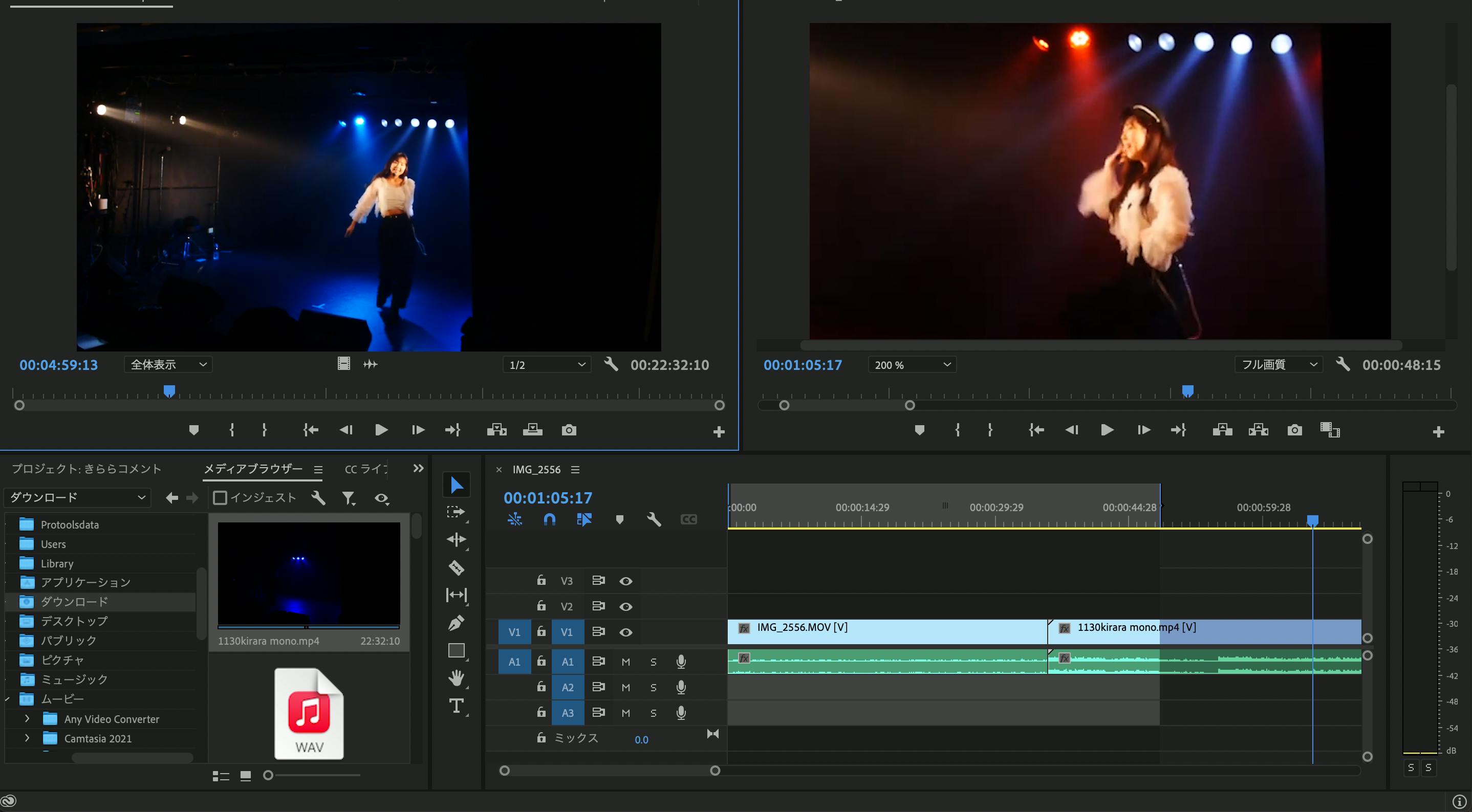Toggle Snap in timeline magnet icon
1472x812 pixels.
pyautogui.click(x=549, y=519)
